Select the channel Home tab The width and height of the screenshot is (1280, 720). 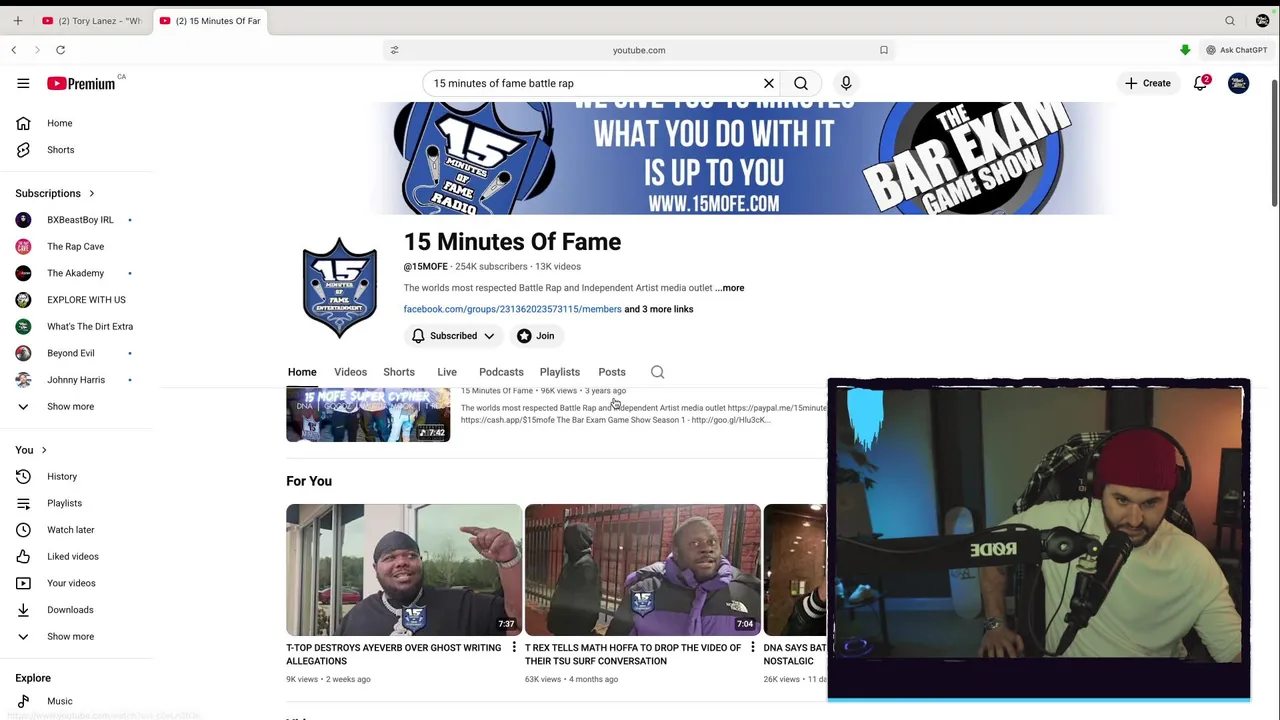point(302,372)
